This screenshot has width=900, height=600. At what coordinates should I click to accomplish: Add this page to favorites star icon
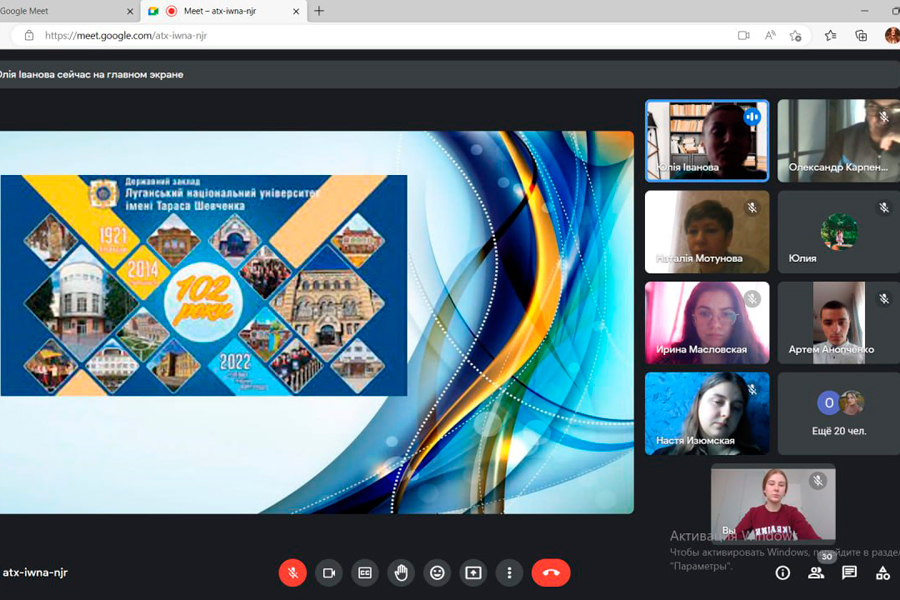pyautogui.click(x=796, y=35)
